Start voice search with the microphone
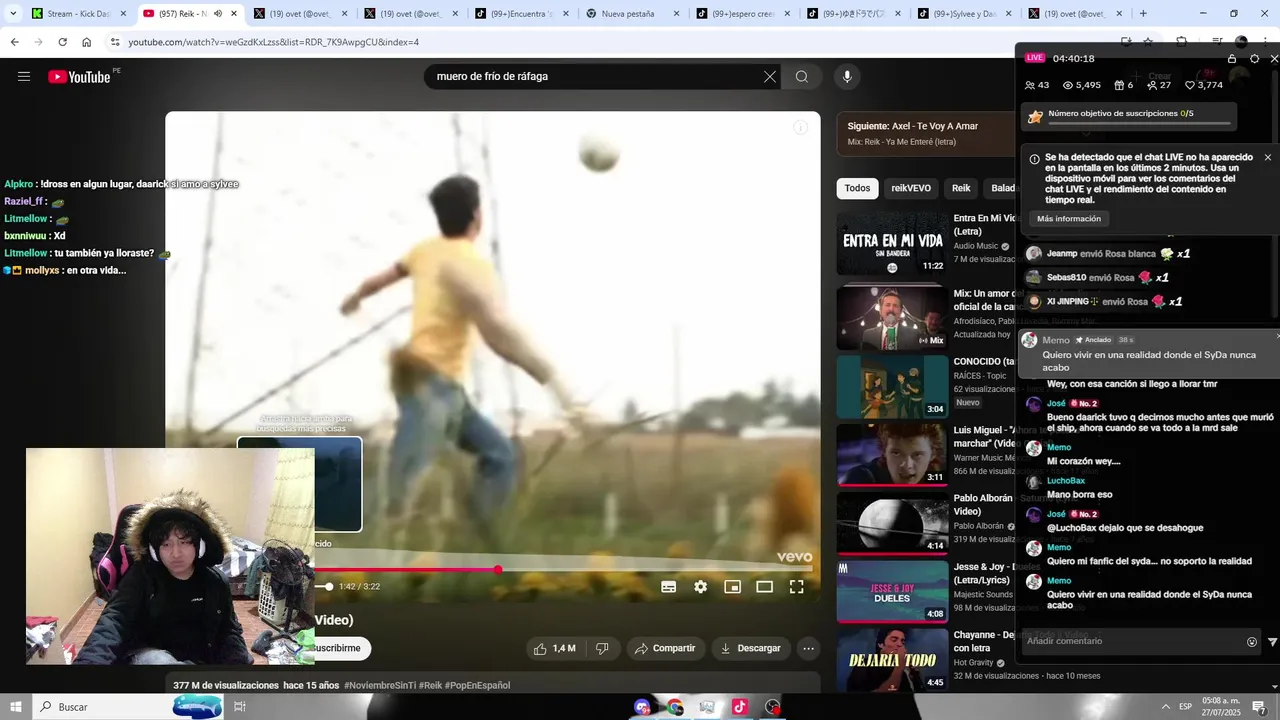The width and height of the screenshot is (1280, 720). 847,76
